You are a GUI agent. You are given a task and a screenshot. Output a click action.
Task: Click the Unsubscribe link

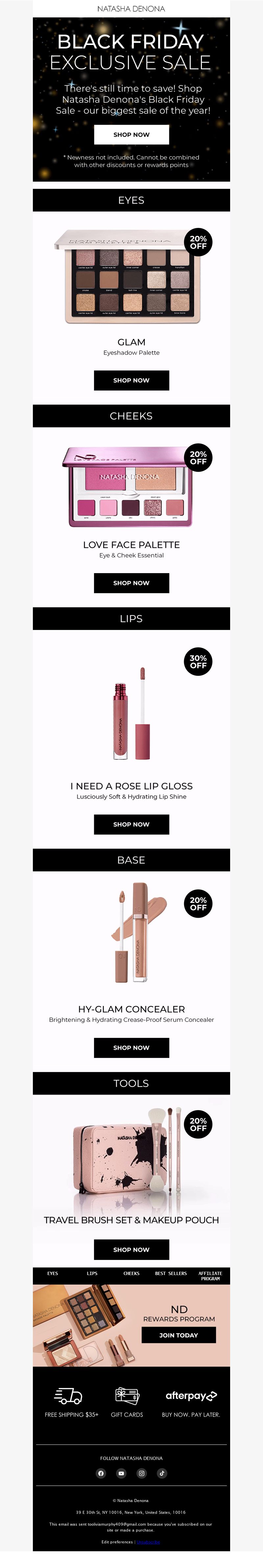click(x=148, y=1542)
